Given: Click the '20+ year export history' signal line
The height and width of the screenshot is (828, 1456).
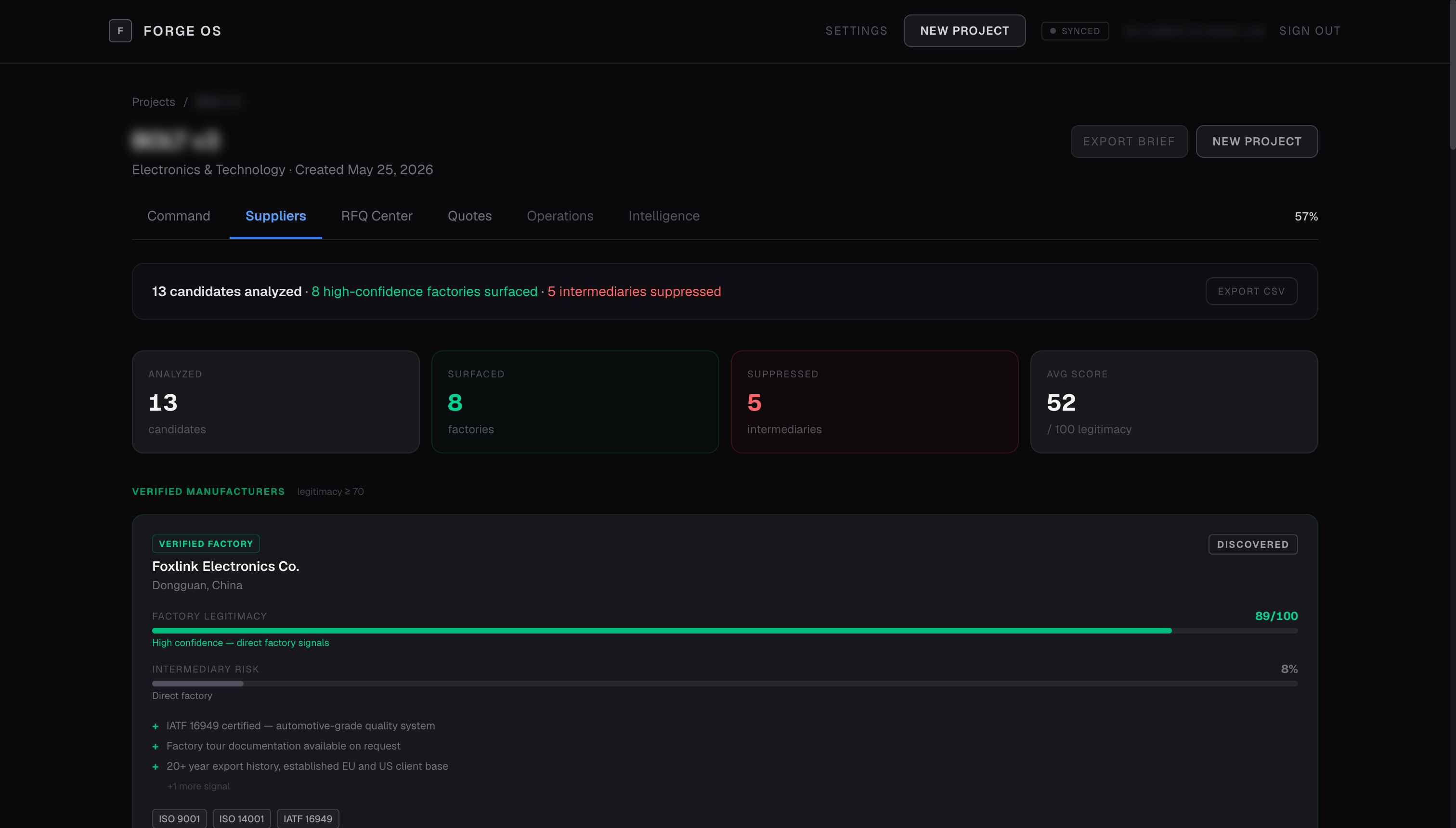Looking at the screenshot, I should point(307,766).
